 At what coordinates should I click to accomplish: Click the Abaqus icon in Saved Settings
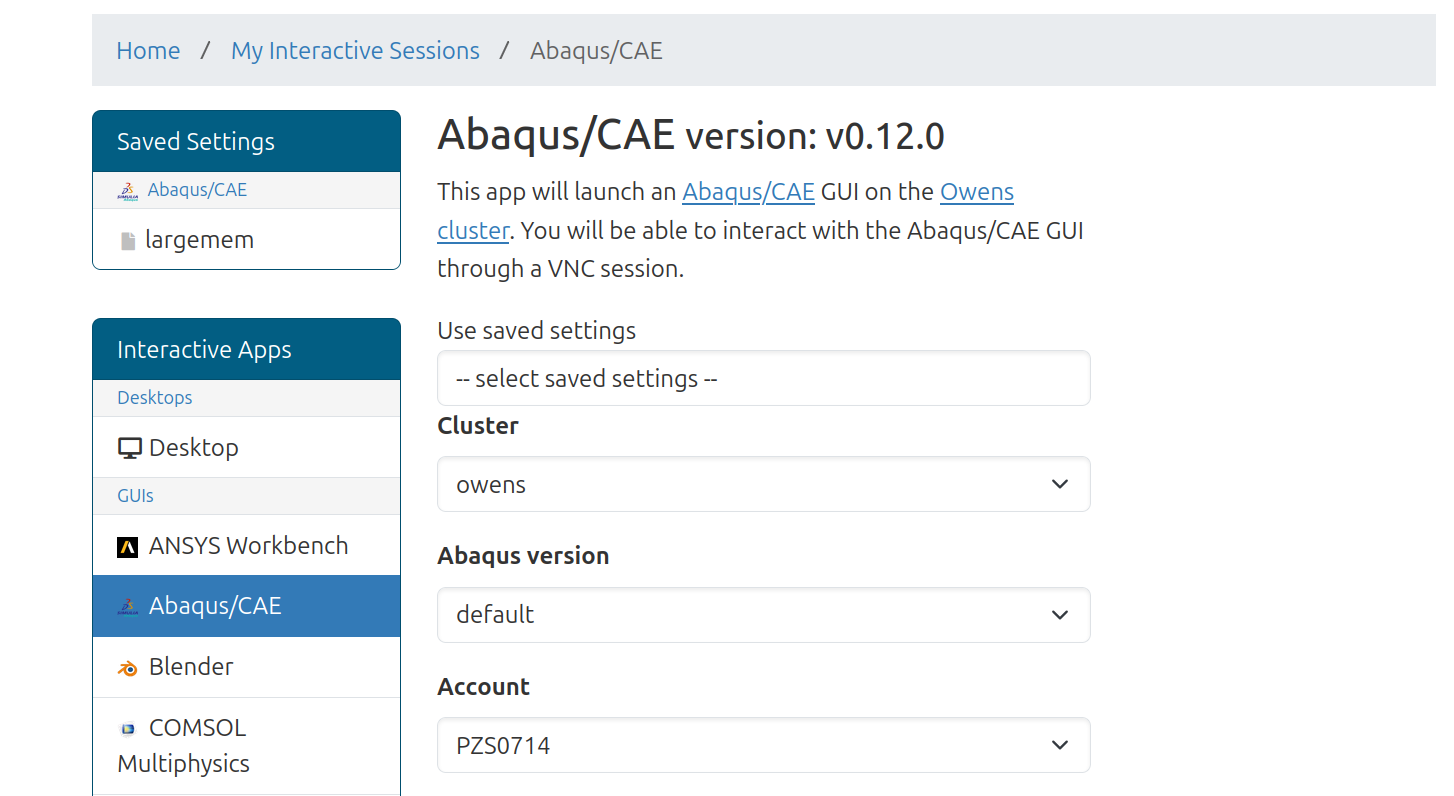[127, 191]
